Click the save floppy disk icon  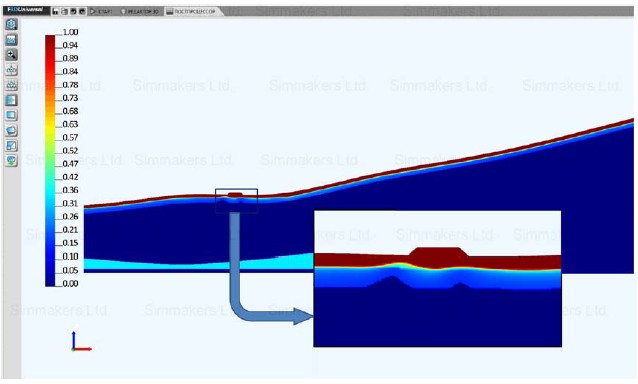tap(55, 11)
